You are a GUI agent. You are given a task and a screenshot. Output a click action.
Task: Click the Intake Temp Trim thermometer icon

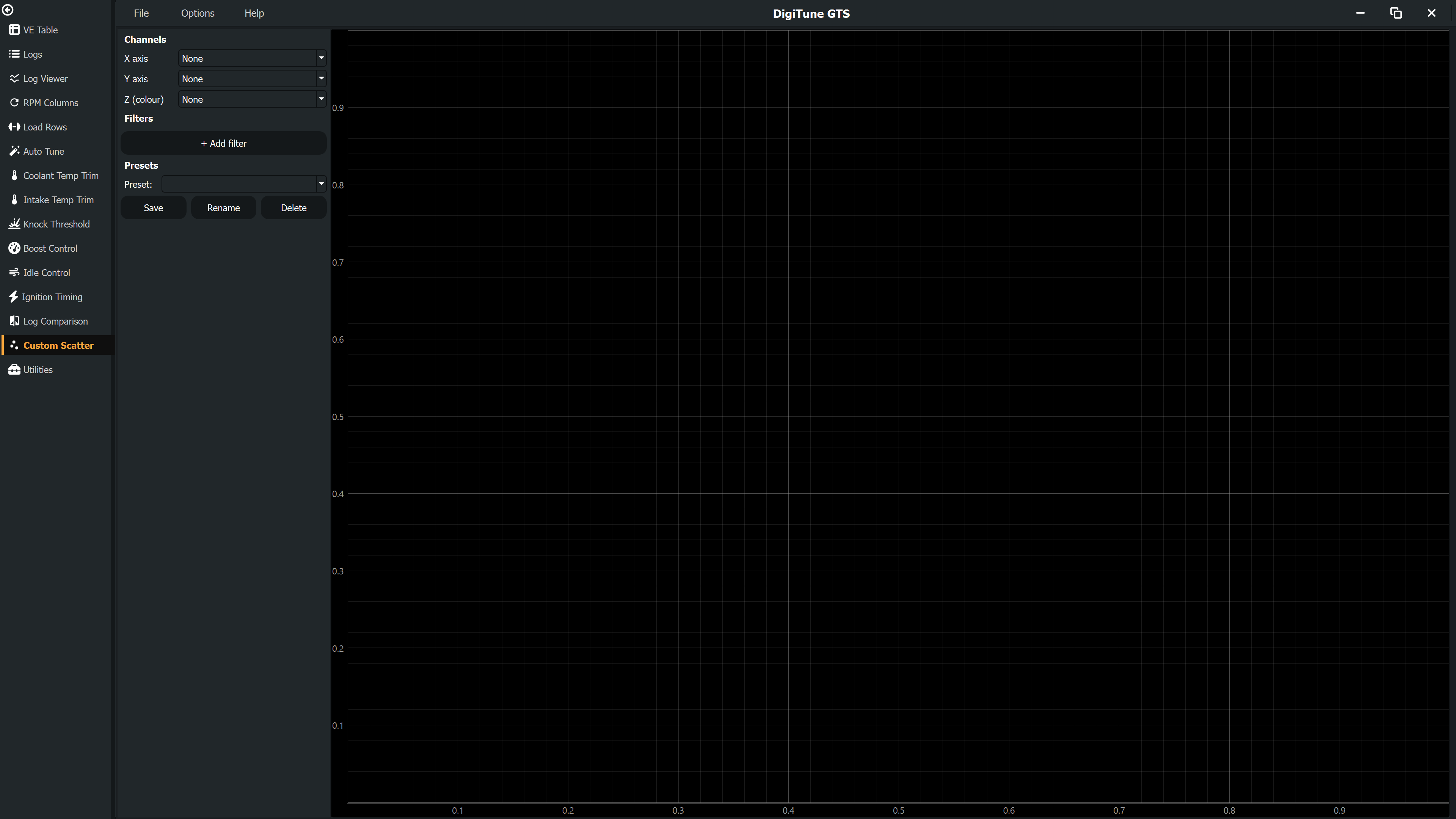point(14,200)
